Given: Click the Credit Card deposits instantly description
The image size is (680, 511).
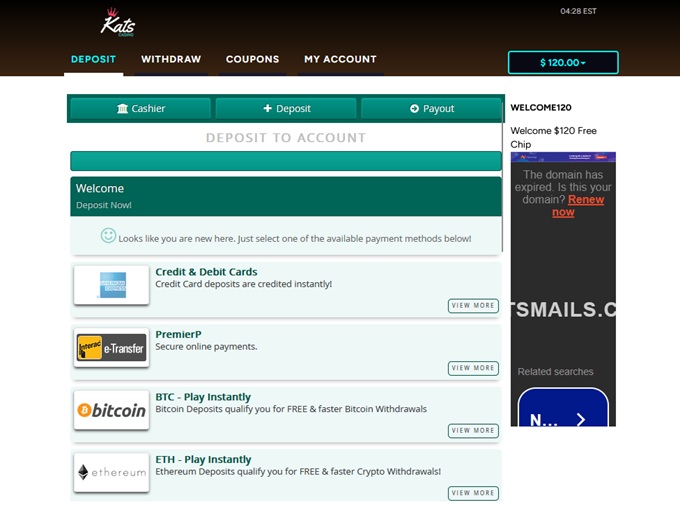Looking at the screenshot, I should point(244,284).
